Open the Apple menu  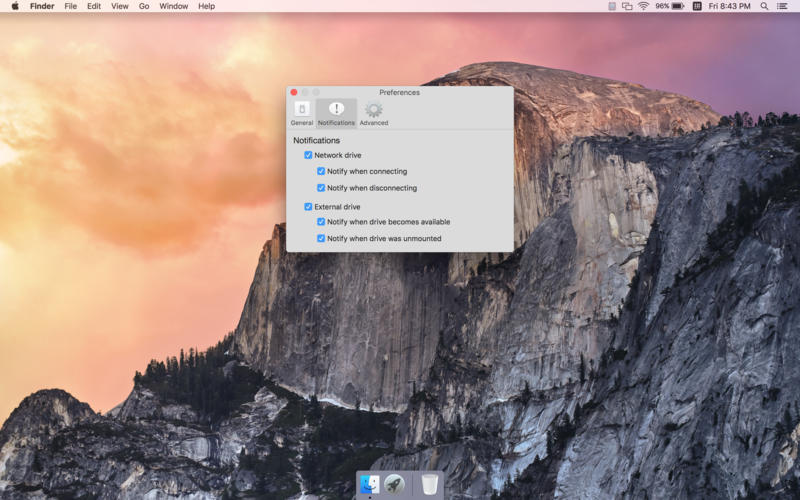tap(15, 6)
